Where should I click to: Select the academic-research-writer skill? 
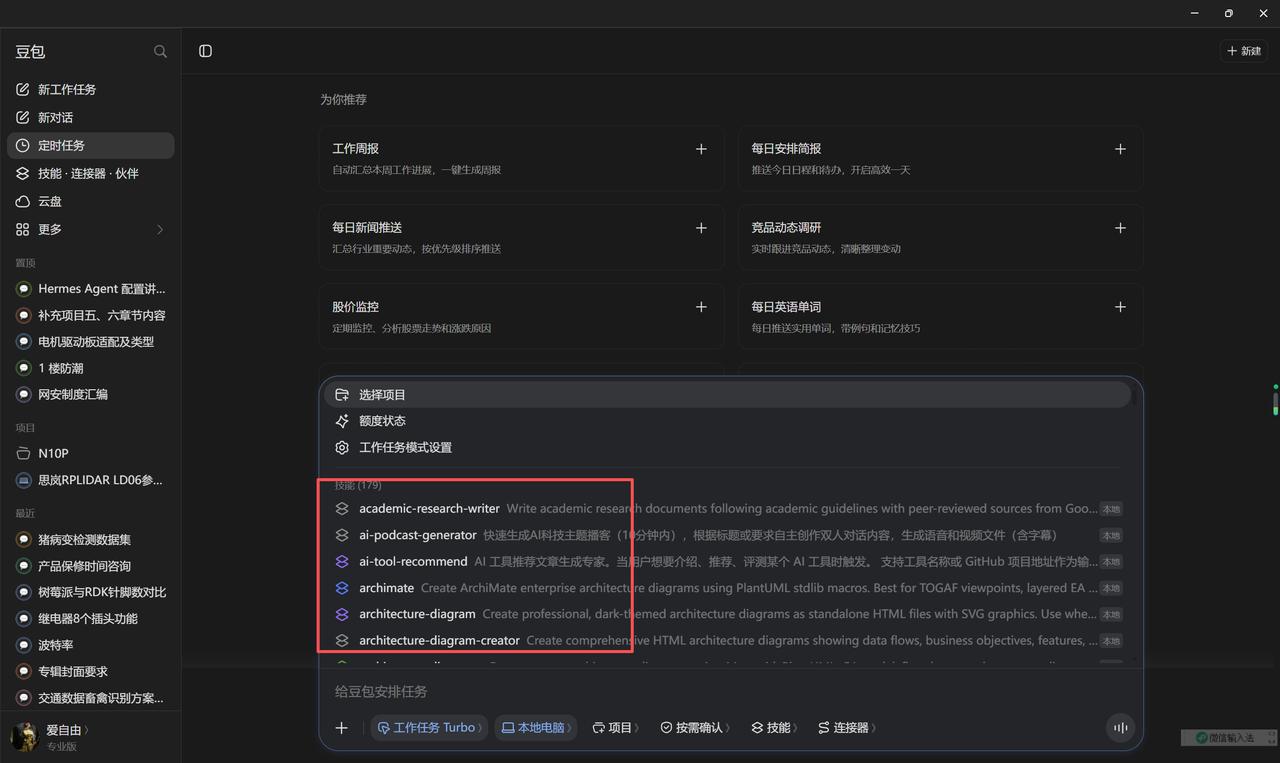tap(727, 508)
